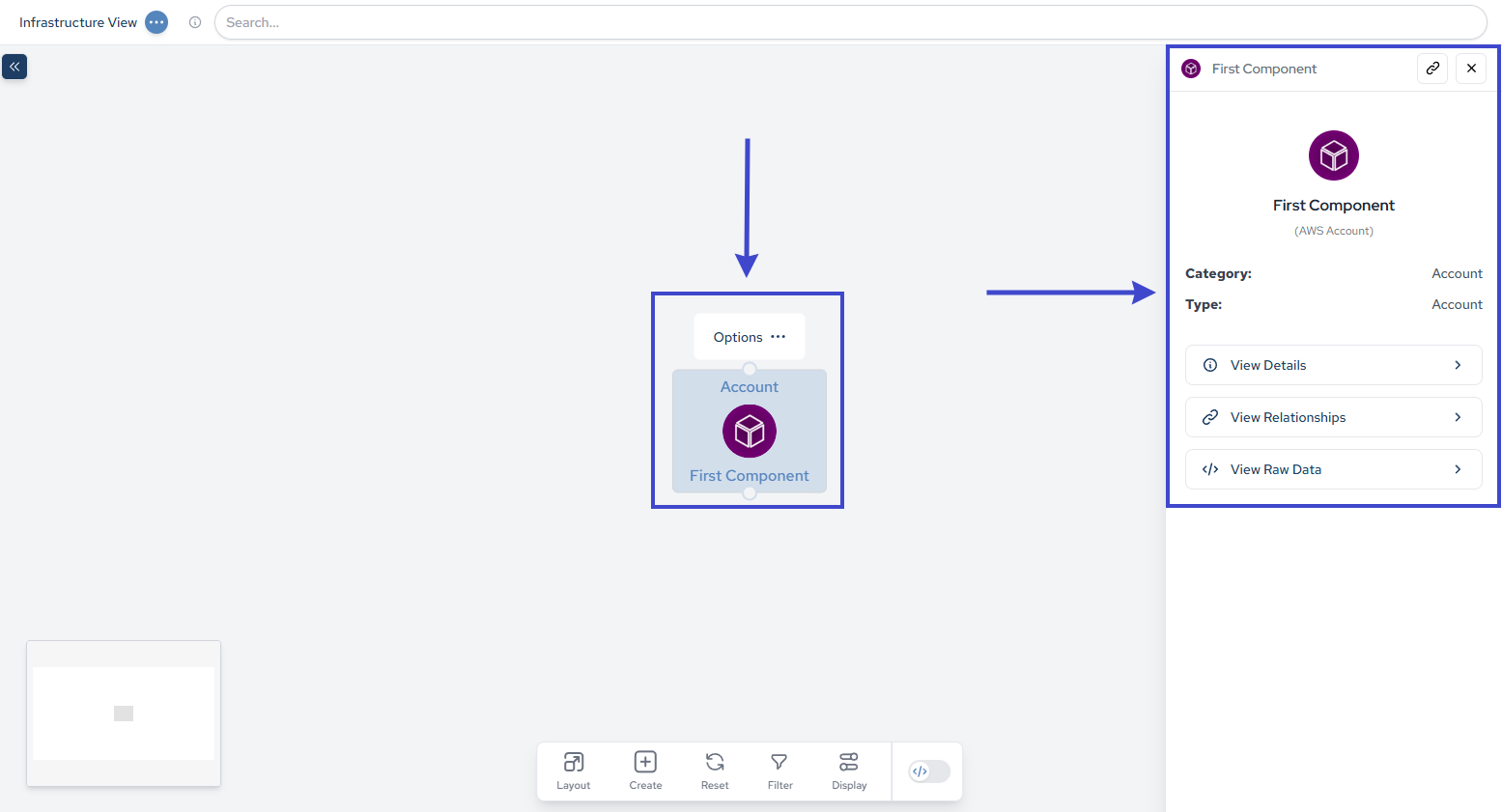
Task: Click the node thumbnail in the minimap
Action: 123,714
